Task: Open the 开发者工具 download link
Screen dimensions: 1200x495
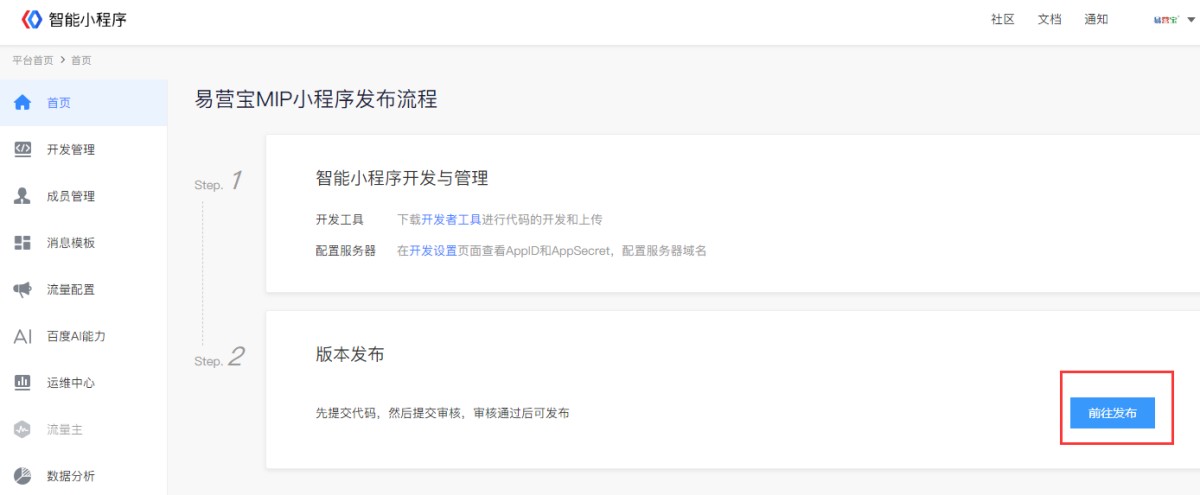Action: [x=452, y=219]
